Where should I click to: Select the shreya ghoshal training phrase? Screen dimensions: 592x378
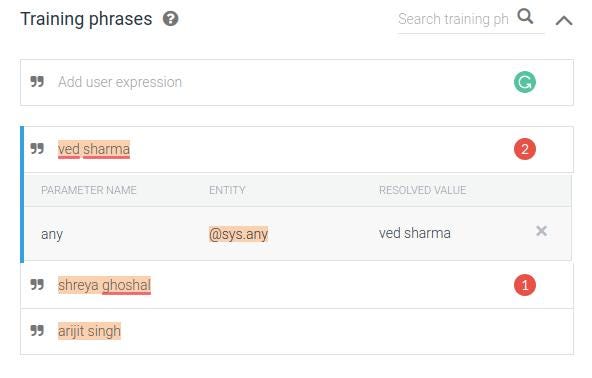pyautogui.click(x=105, y=285)
